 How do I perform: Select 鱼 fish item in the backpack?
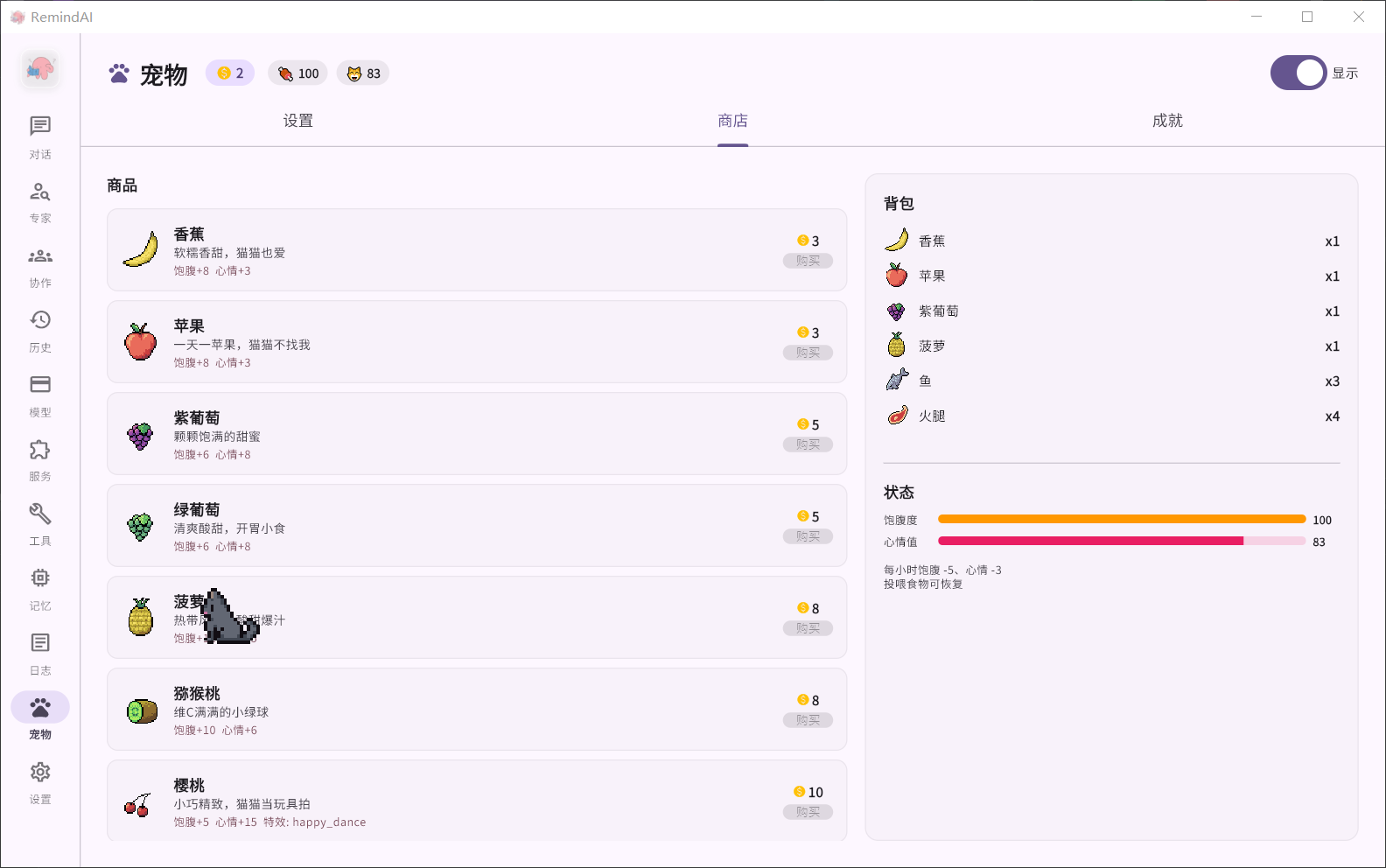pos(1111,381)
